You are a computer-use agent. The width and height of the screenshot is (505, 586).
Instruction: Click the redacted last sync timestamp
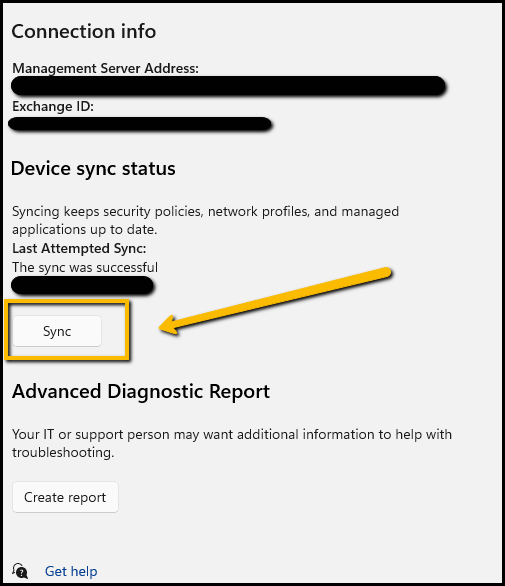(x=82, y=286)
